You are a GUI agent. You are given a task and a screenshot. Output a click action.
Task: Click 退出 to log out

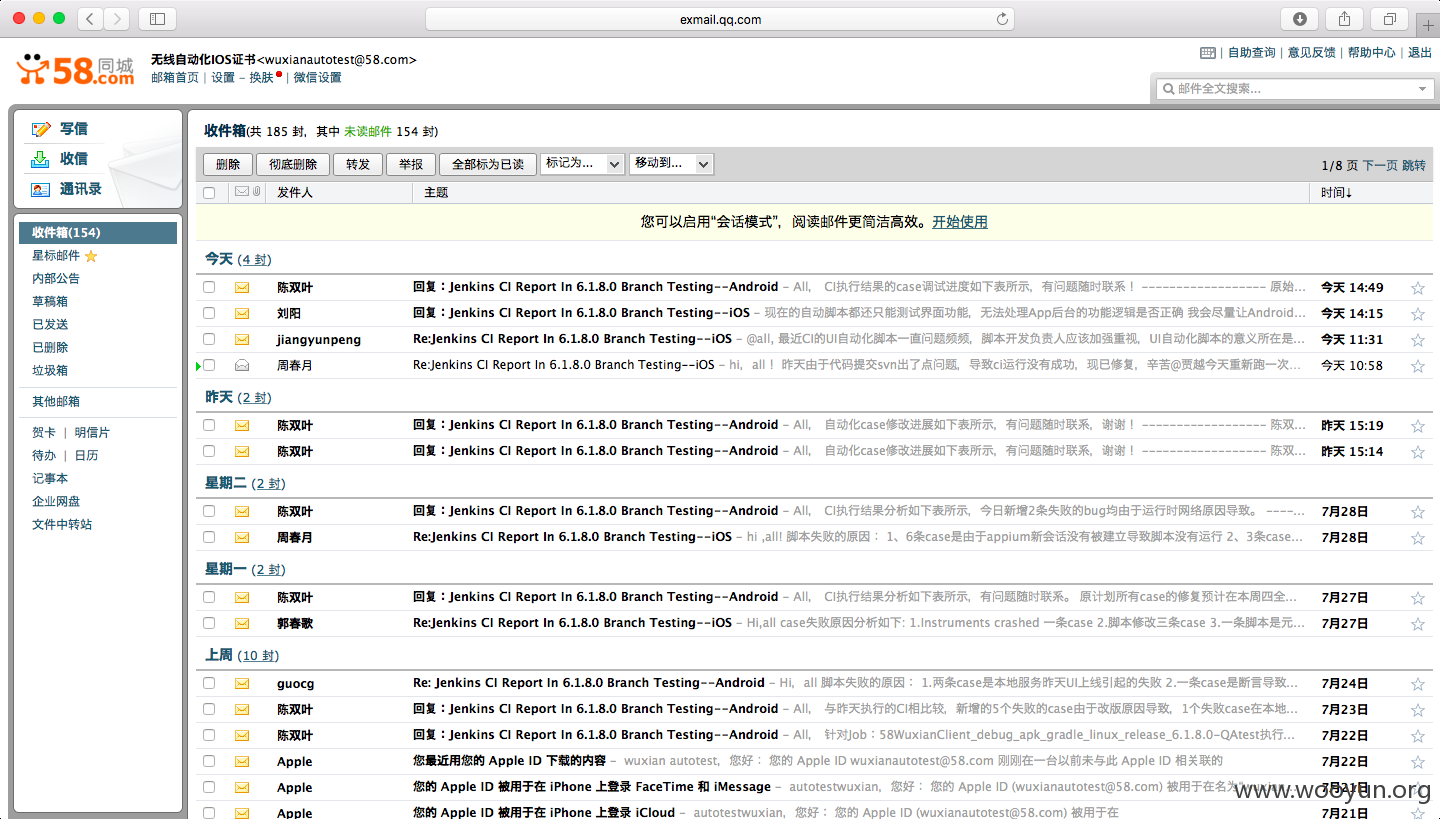(1420, 52)
